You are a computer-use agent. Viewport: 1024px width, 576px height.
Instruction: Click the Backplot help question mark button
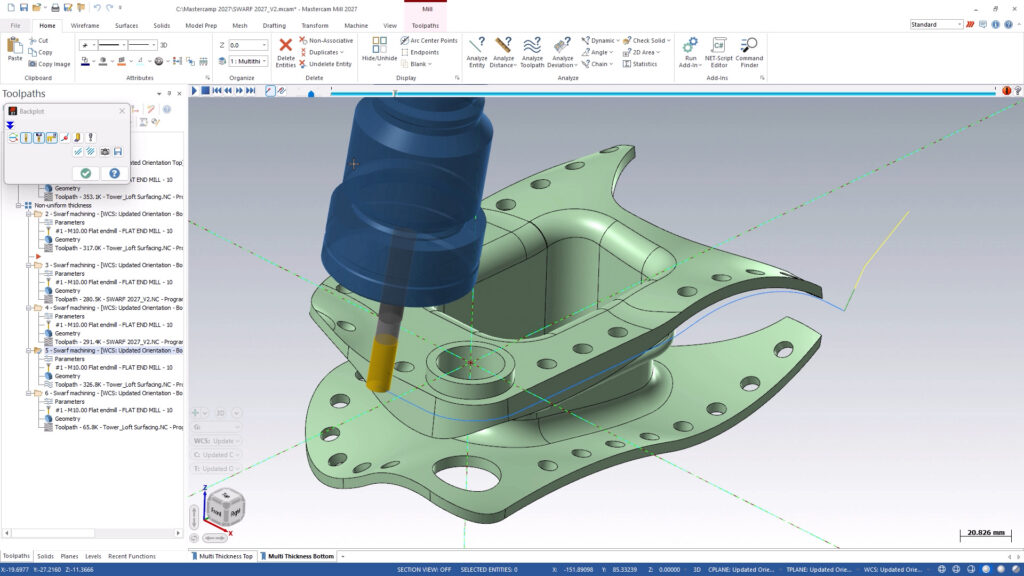click(x=114, y=173)
